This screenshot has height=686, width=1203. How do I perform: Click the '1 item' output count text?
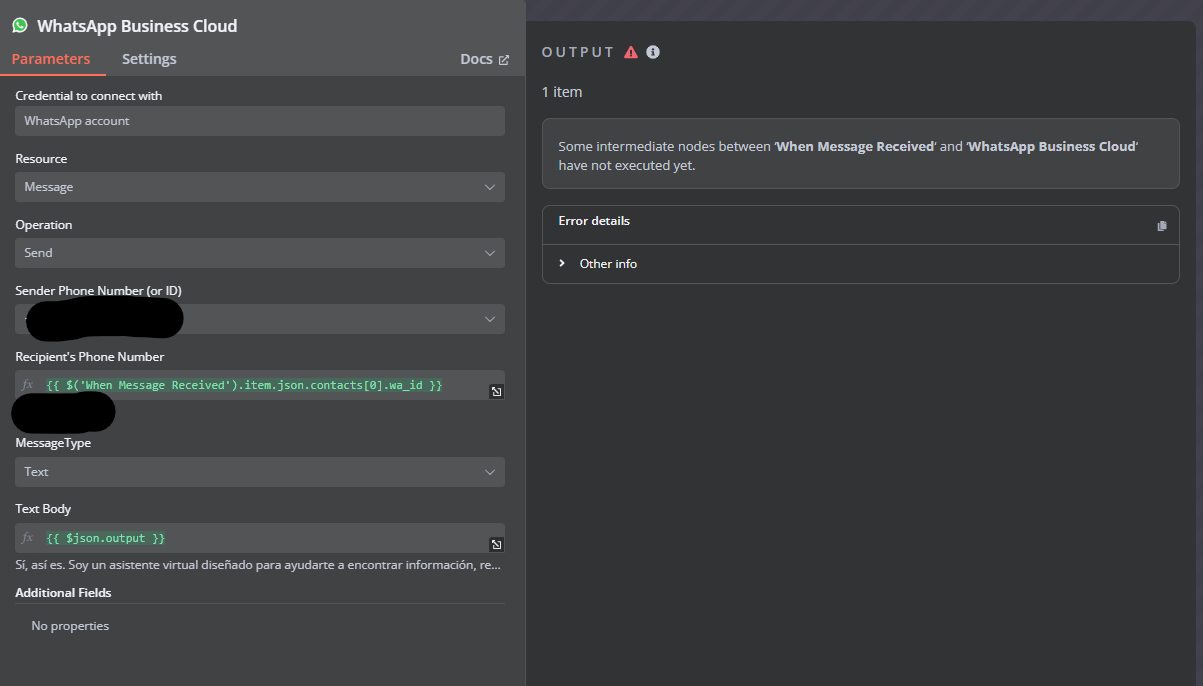pyautogui.click(x=562, y=92)
